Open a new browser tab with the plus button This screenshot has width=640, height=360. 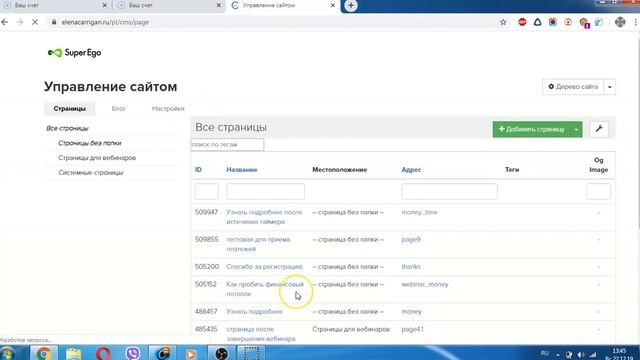351,6
